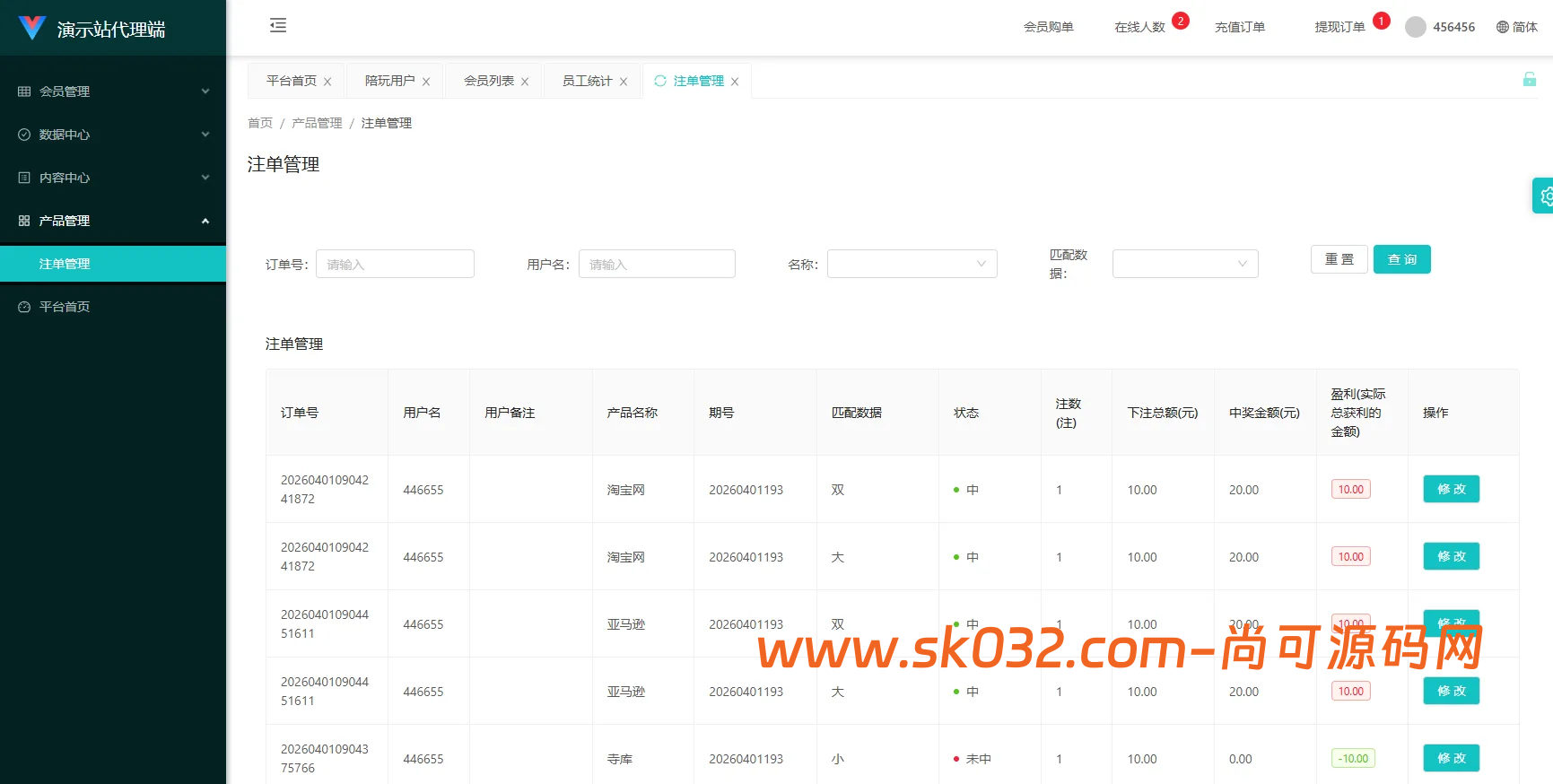Click the 数据中心 checkmark icon
This screenshot has width=1553, height=784.
point(24,135)
